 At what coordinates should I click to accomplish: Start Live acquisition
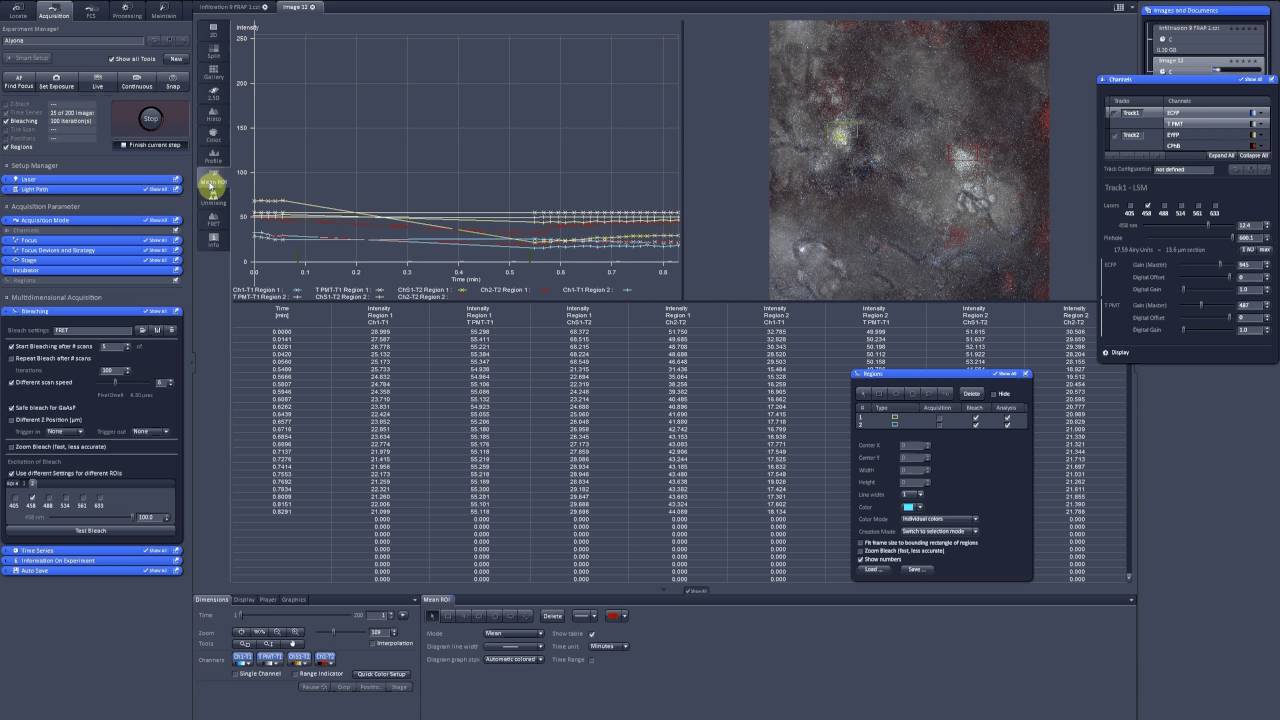[98, 82]
